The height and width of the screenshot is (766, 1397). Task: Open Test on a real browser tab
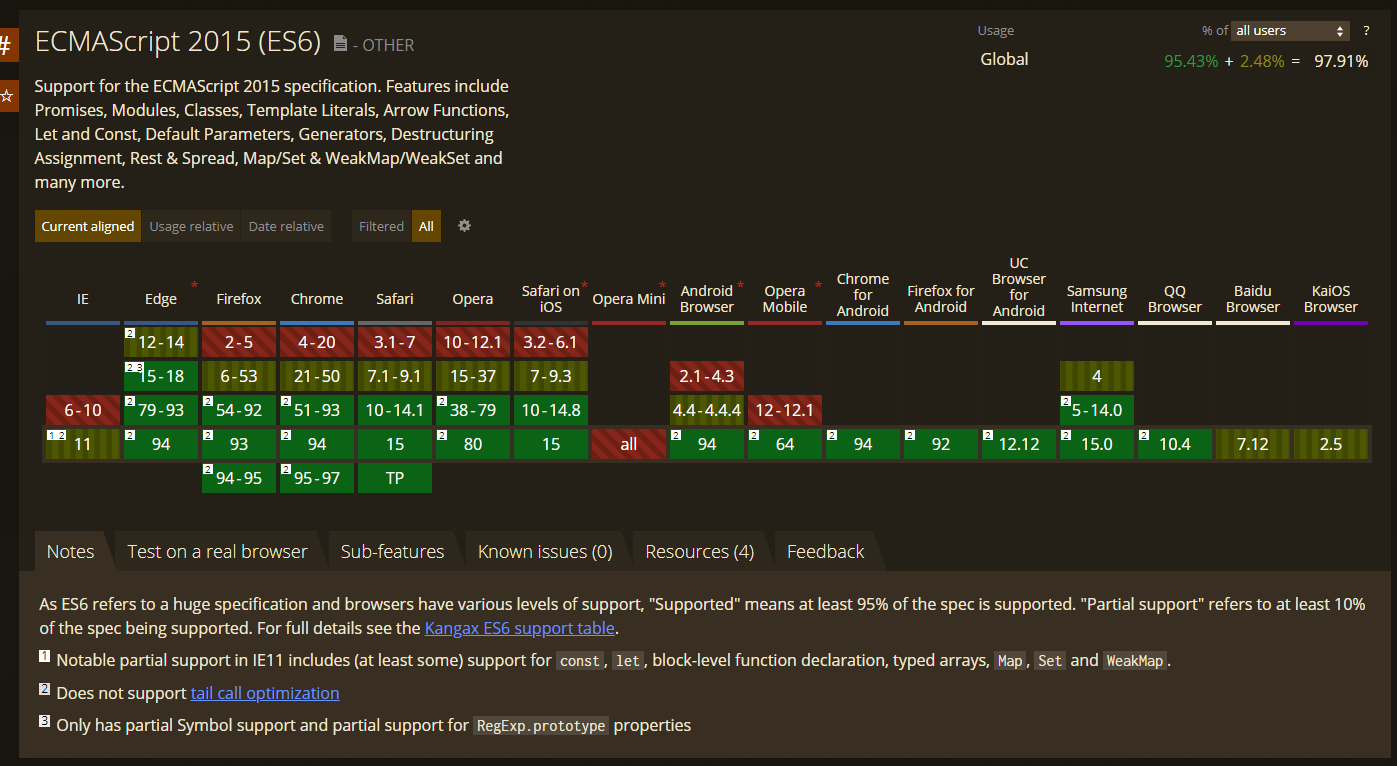[218, 551]
